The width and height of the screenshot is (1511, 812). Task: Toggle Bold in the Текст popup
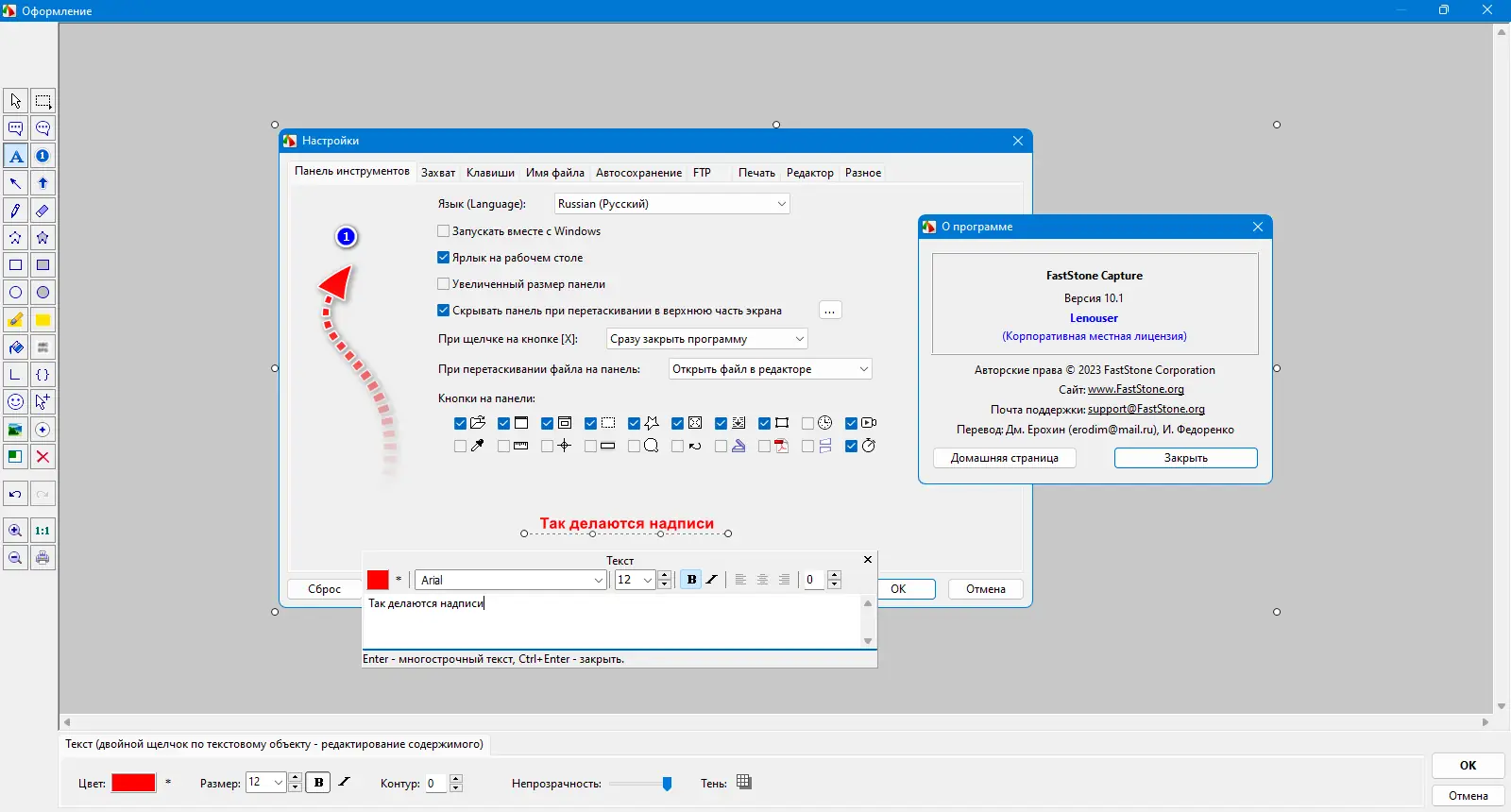tap(691, 580)
